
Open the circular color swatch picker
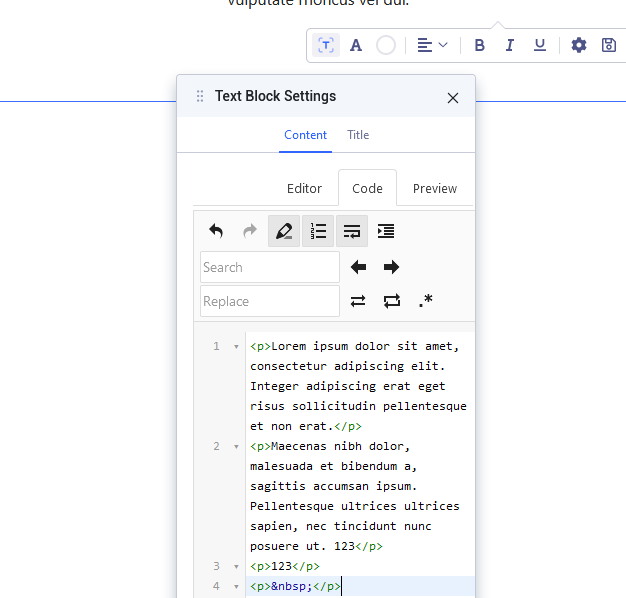[386, 45]
